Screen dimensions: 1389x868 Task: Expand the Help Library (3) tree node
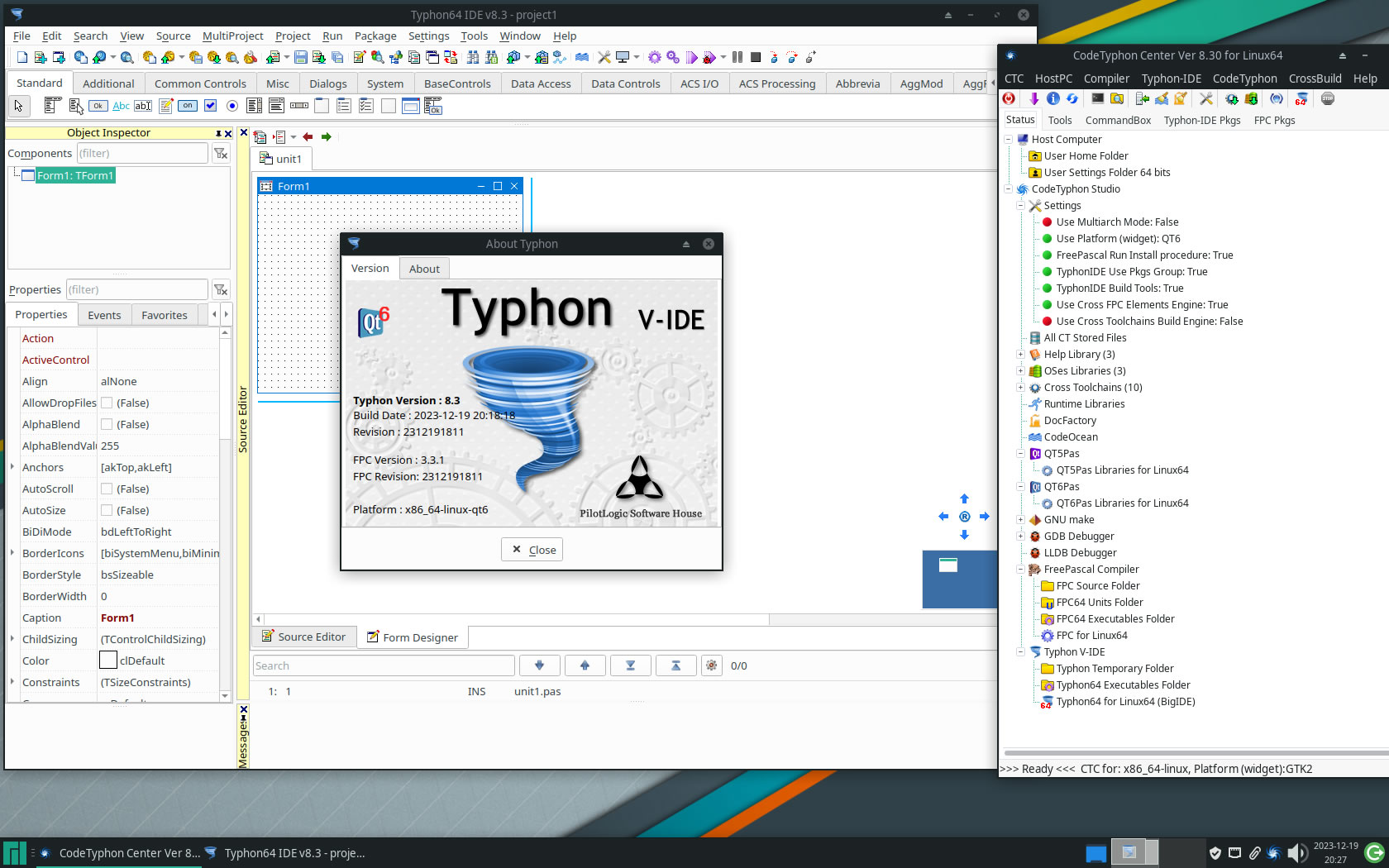[x=1020, y=354]
